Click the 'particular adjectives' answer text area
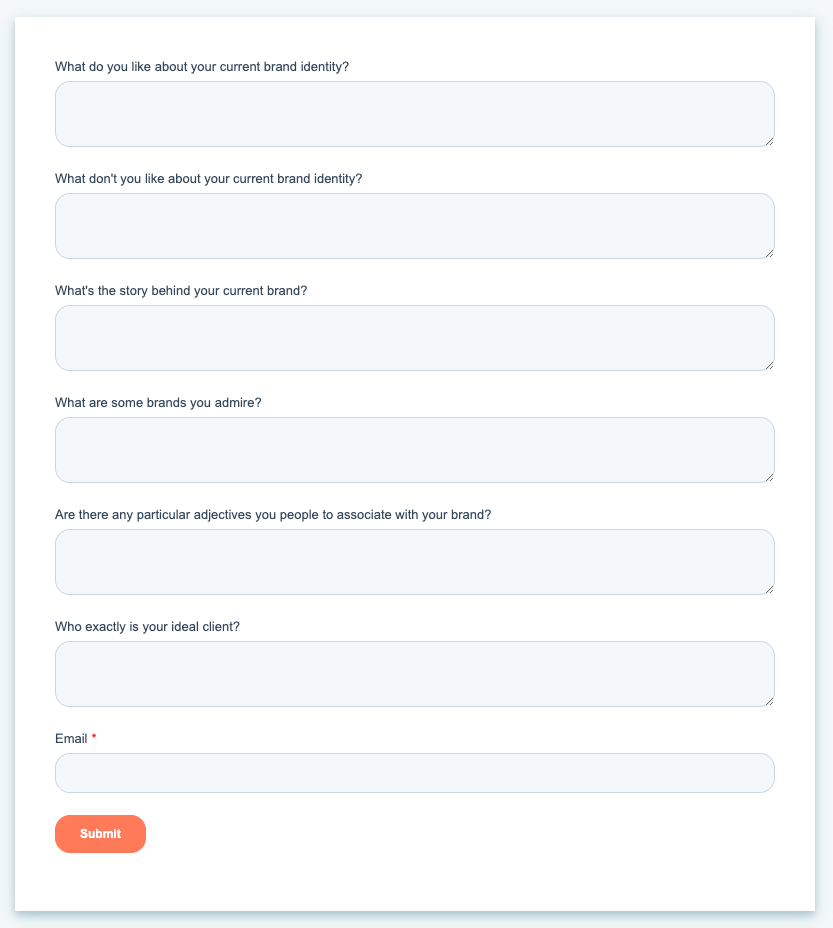The height and width of the screenshot is (928, 833). 414,562
